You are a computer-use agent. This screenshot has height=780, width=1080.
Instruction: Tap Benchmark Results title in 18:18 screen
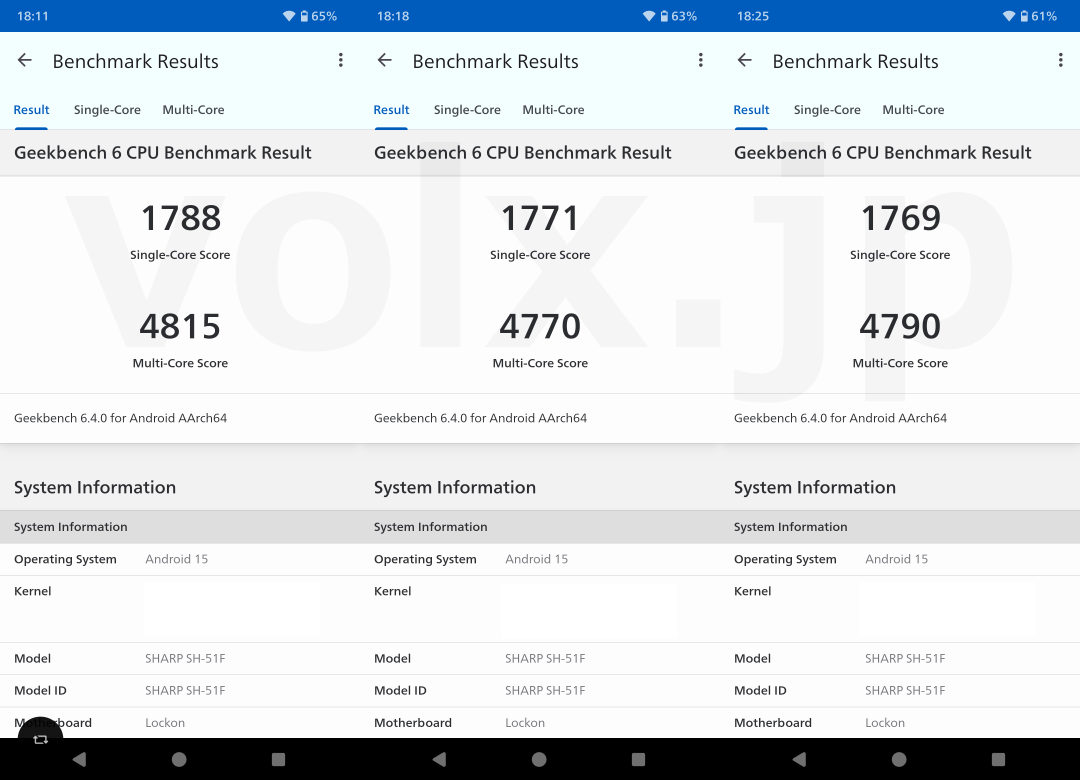point(495,61)
